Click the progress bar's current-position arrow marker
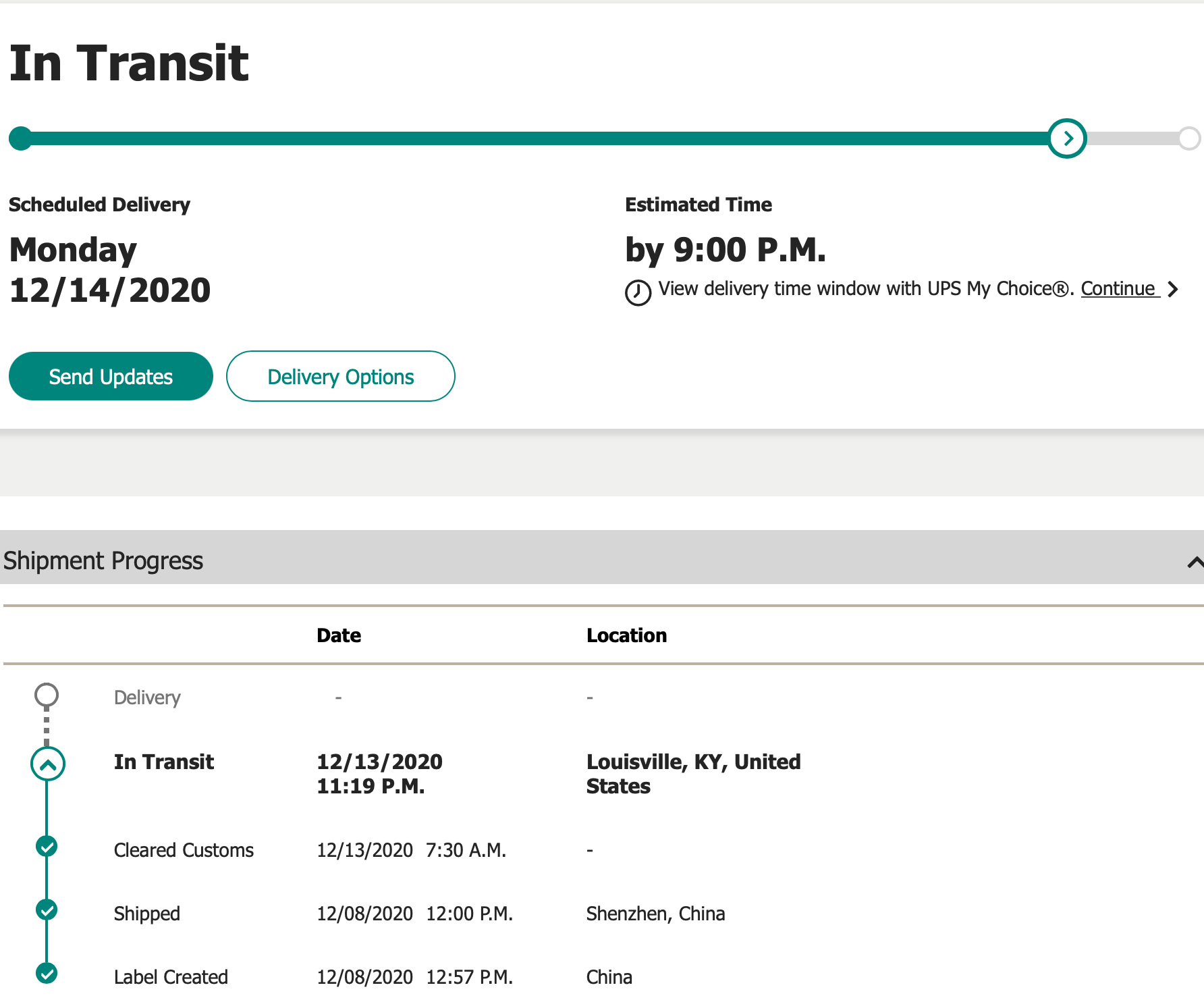The width and height of the screenshot is (1204, 1000). tap(1067, 138)
